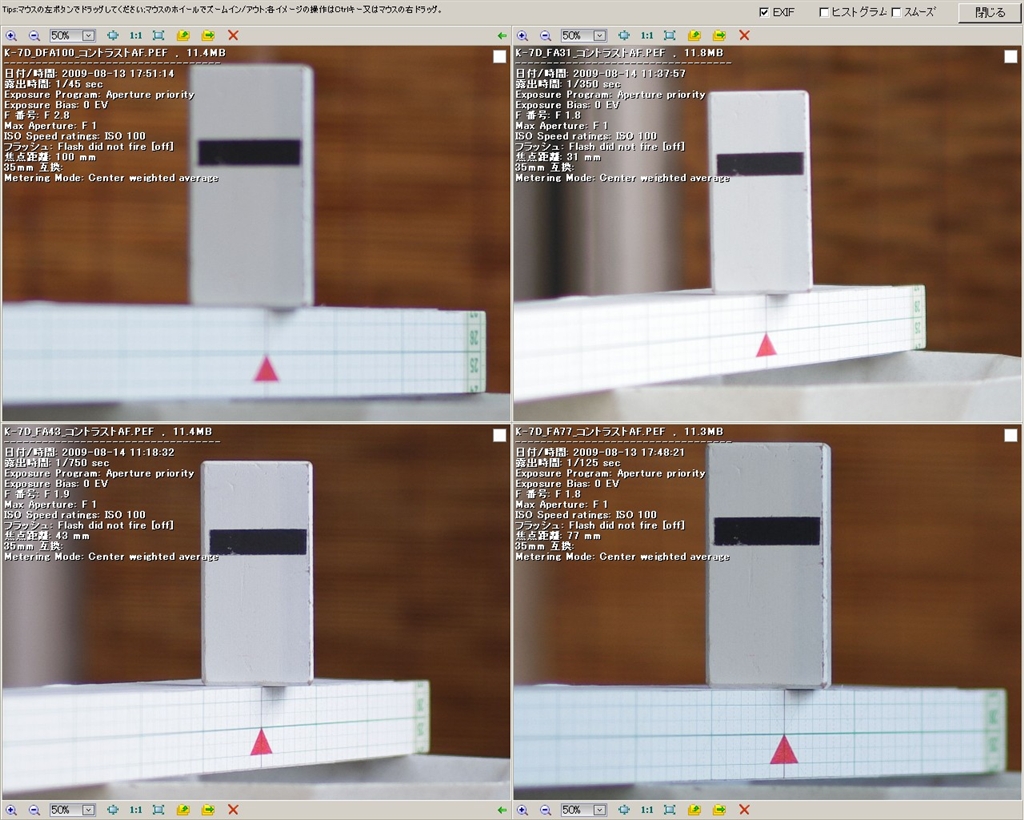Zoom in using toolbar above K-7D_DFA100 image

pos(11,36)
